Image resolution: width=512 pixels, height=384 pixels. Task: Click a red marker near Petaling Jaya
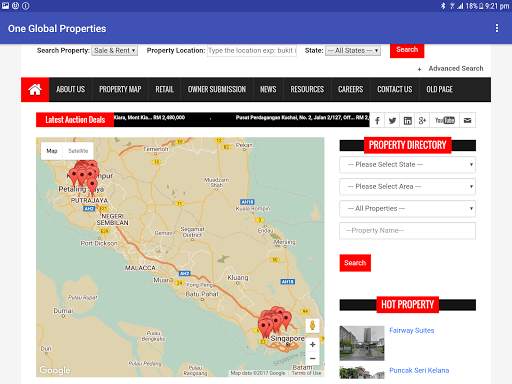[x=92, y=185]
